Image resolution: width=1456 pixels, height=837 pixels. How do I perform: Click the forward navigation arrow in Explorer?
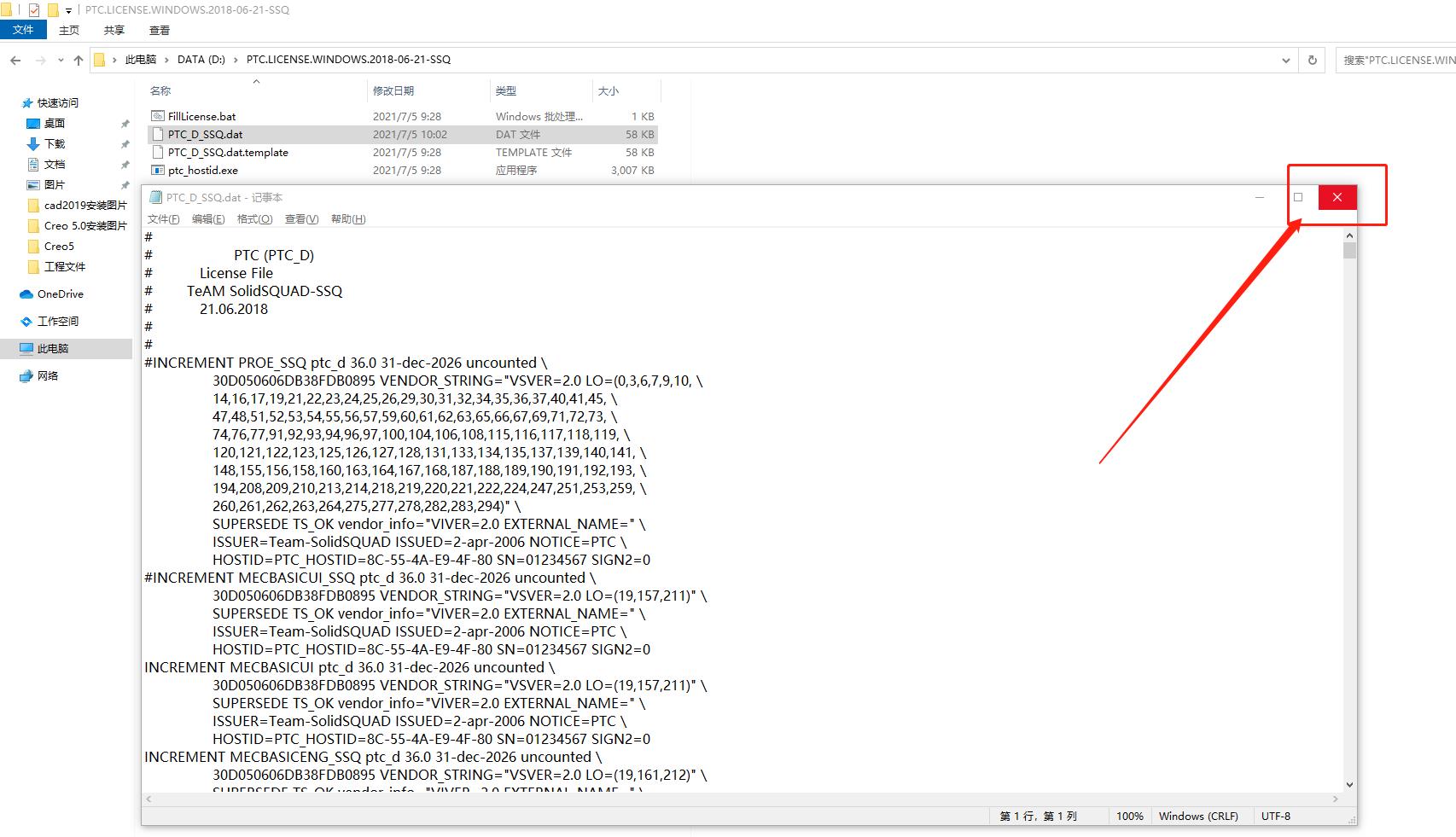[x=40, y=60]
